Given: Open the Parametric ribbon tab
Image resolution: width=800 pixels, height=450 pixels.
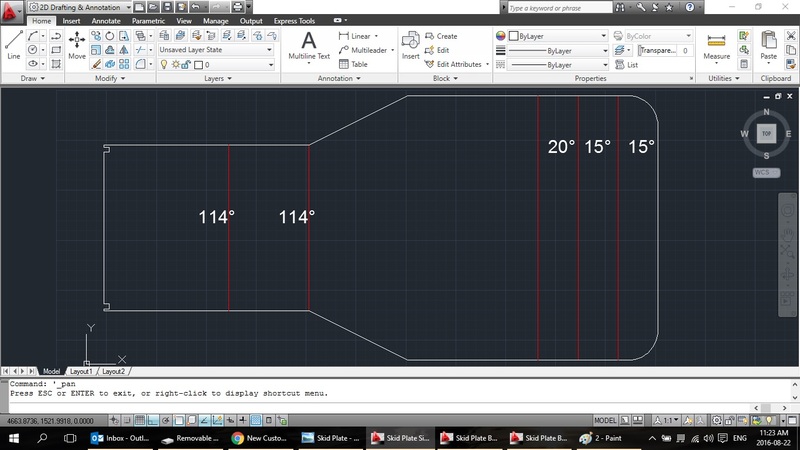Looking at the screenshot, I should point(148,21).
